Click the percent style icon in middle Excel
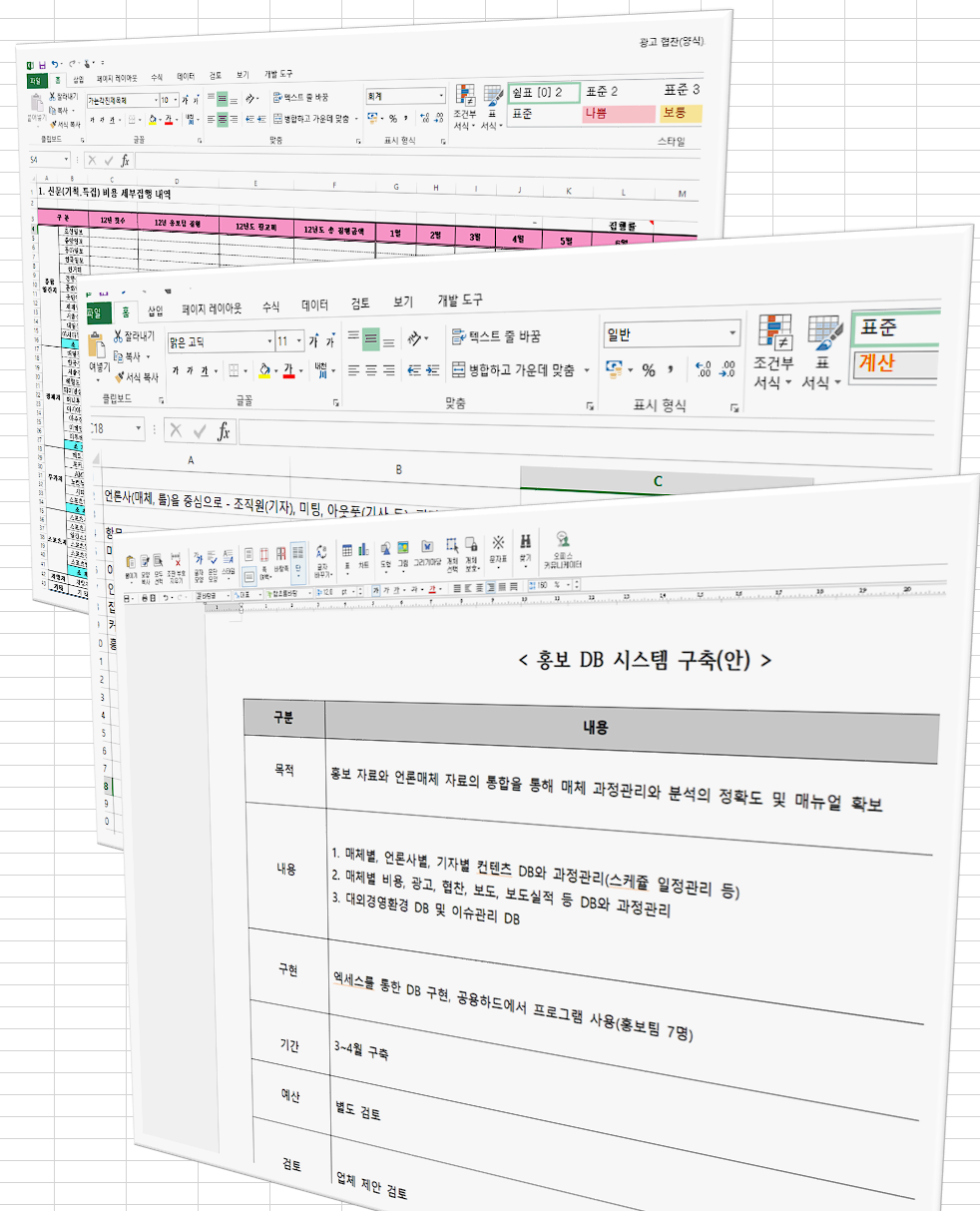The image size is (980, 1211). tap(649, 370)
